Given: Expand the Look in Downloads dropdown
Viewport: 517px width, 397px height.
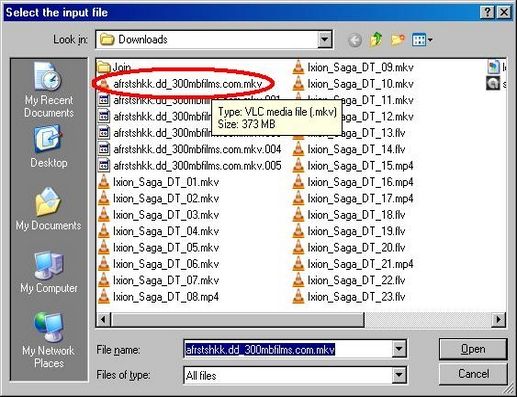Looking at the screenshot, I should tap(324, 40).
